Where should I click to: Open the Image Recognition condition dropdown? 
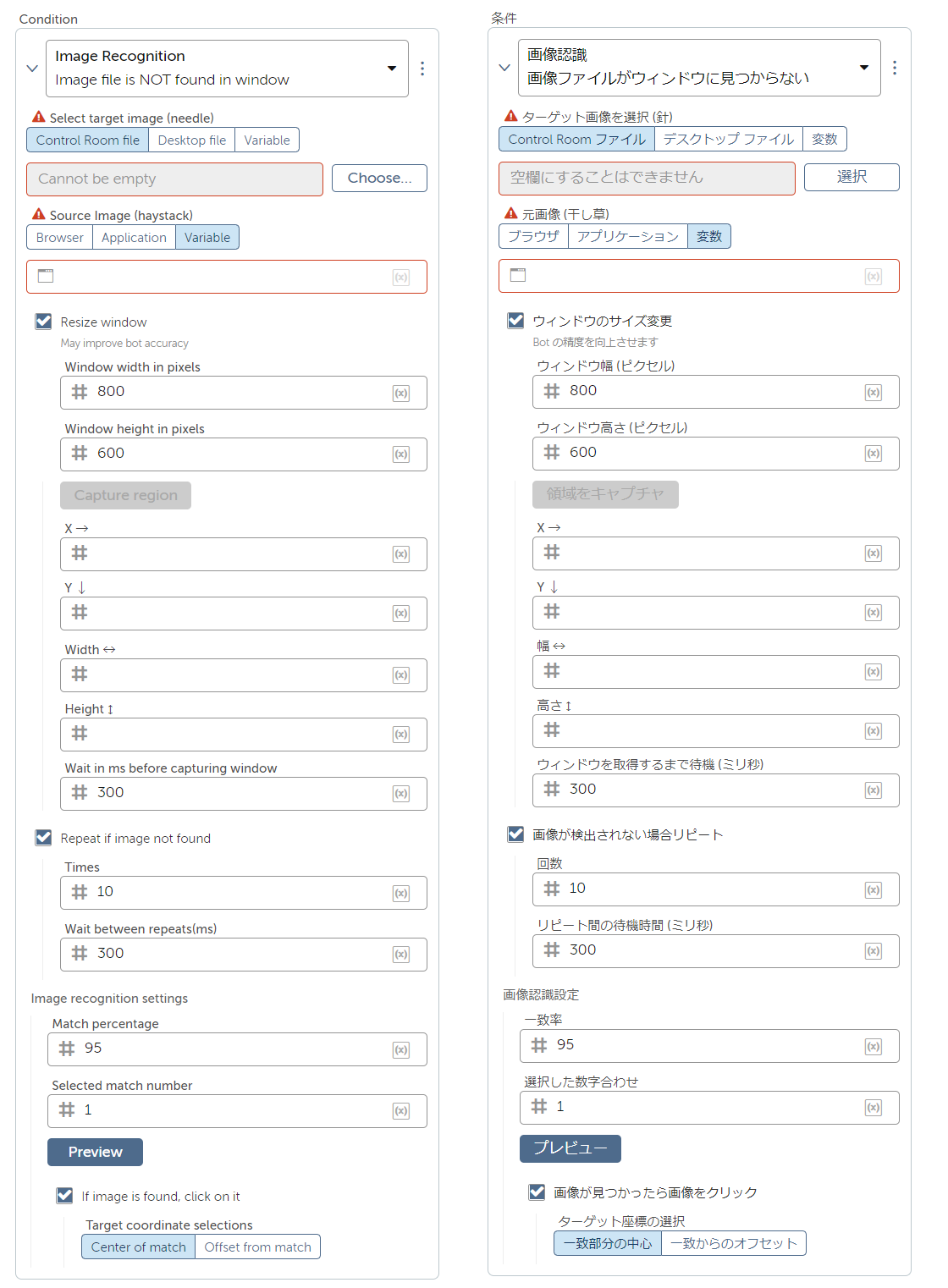[227, 69]
